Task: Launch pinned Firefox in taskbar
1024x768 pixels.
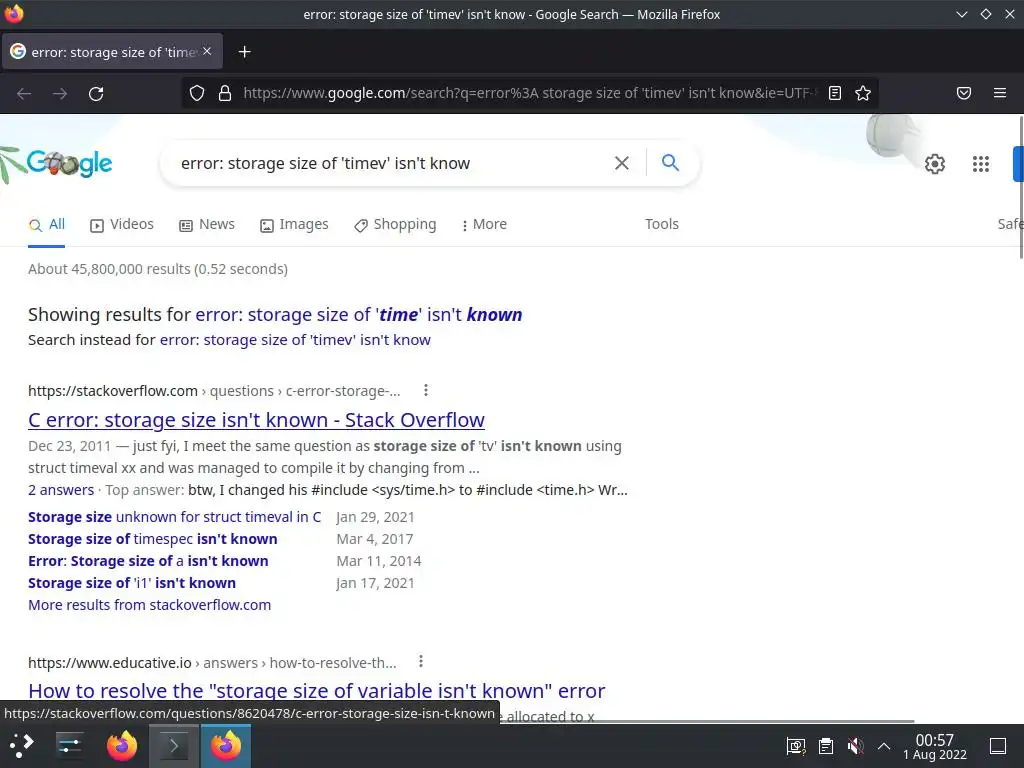Action: (x=122, y=745)
